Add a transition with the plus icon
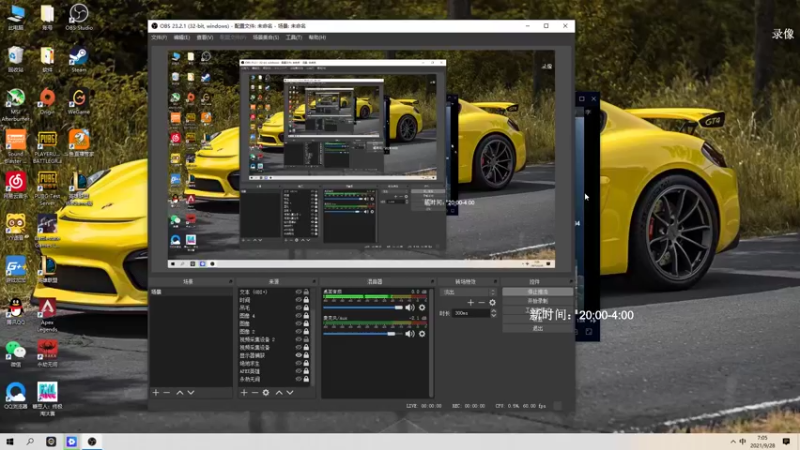 (x=470, y=303)
